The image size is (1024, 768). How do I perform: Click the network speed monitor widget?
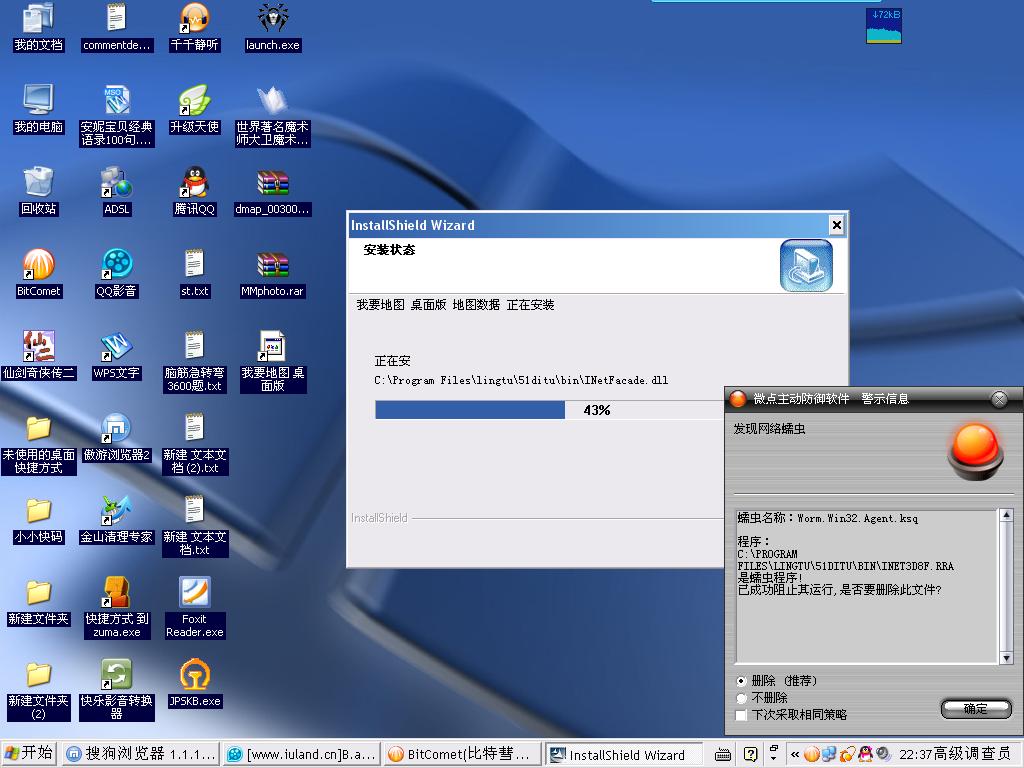tap(884, 26)
